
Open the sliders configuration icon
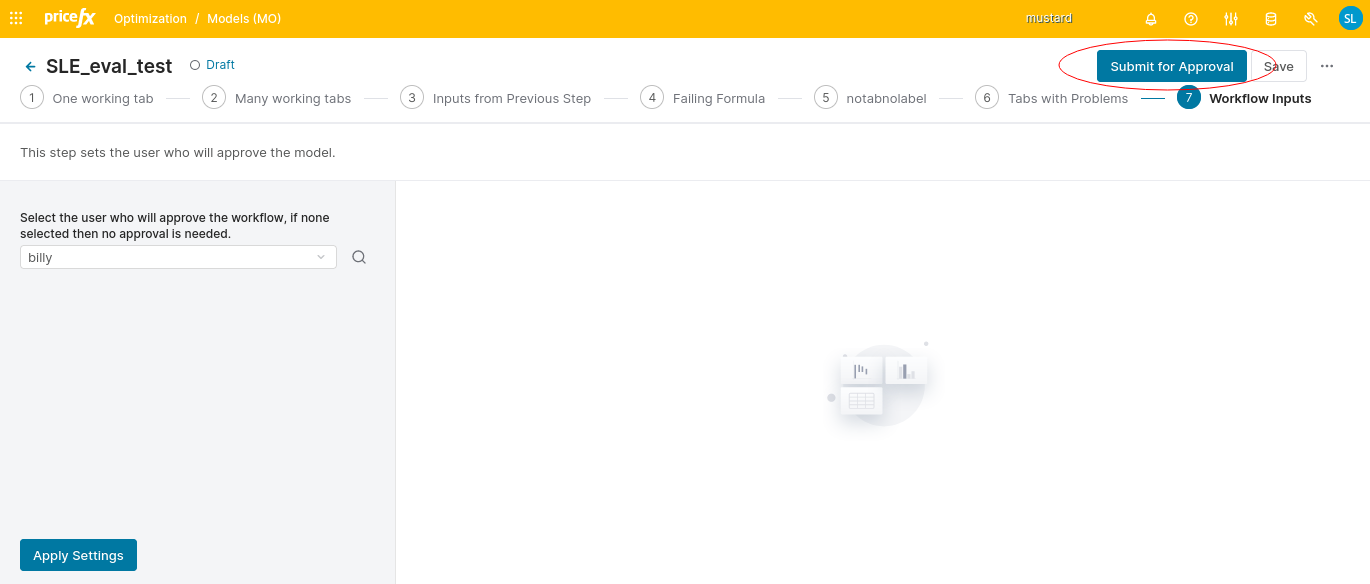pyautogui.click(x=1231, y=19)
